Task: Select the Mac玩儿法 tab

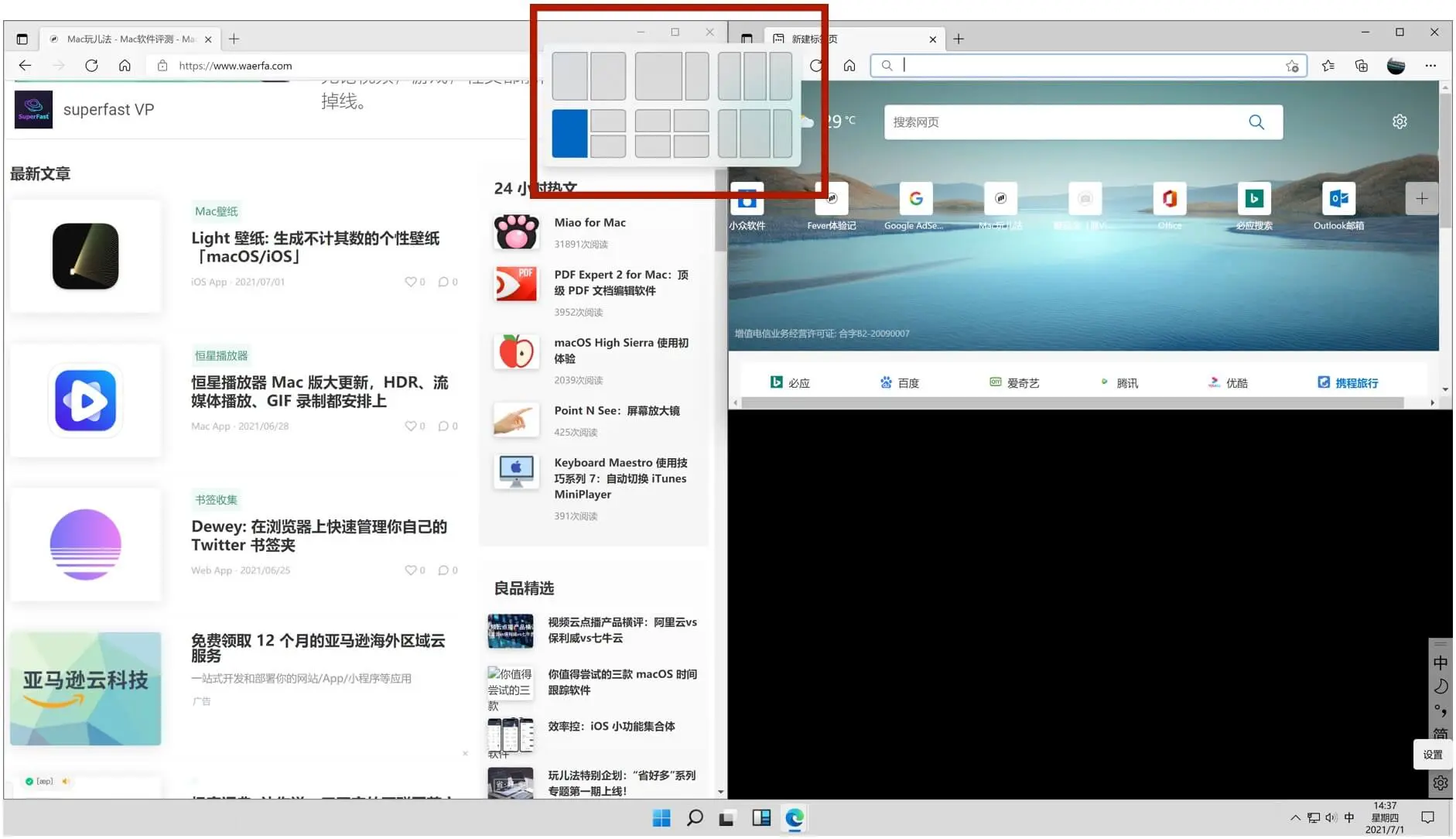Action: [x=130, y=39]
